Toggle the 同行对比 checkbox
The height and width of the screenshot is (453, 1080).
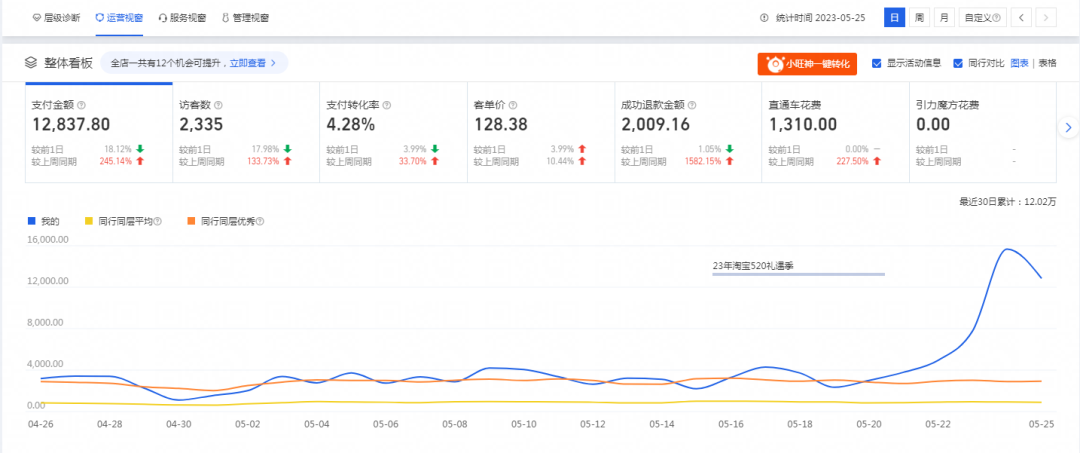tap(958, 63)
